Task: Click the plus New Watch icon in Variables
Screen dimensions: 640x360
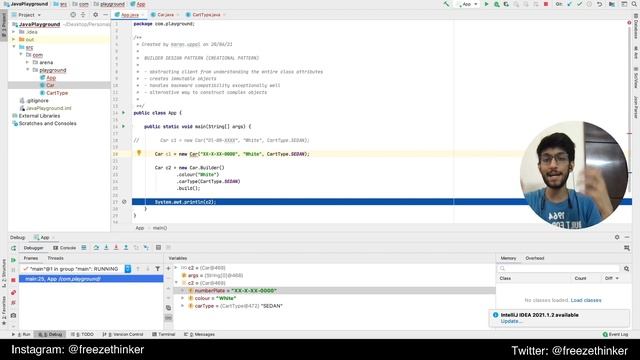Action: (x=168, y=269)
